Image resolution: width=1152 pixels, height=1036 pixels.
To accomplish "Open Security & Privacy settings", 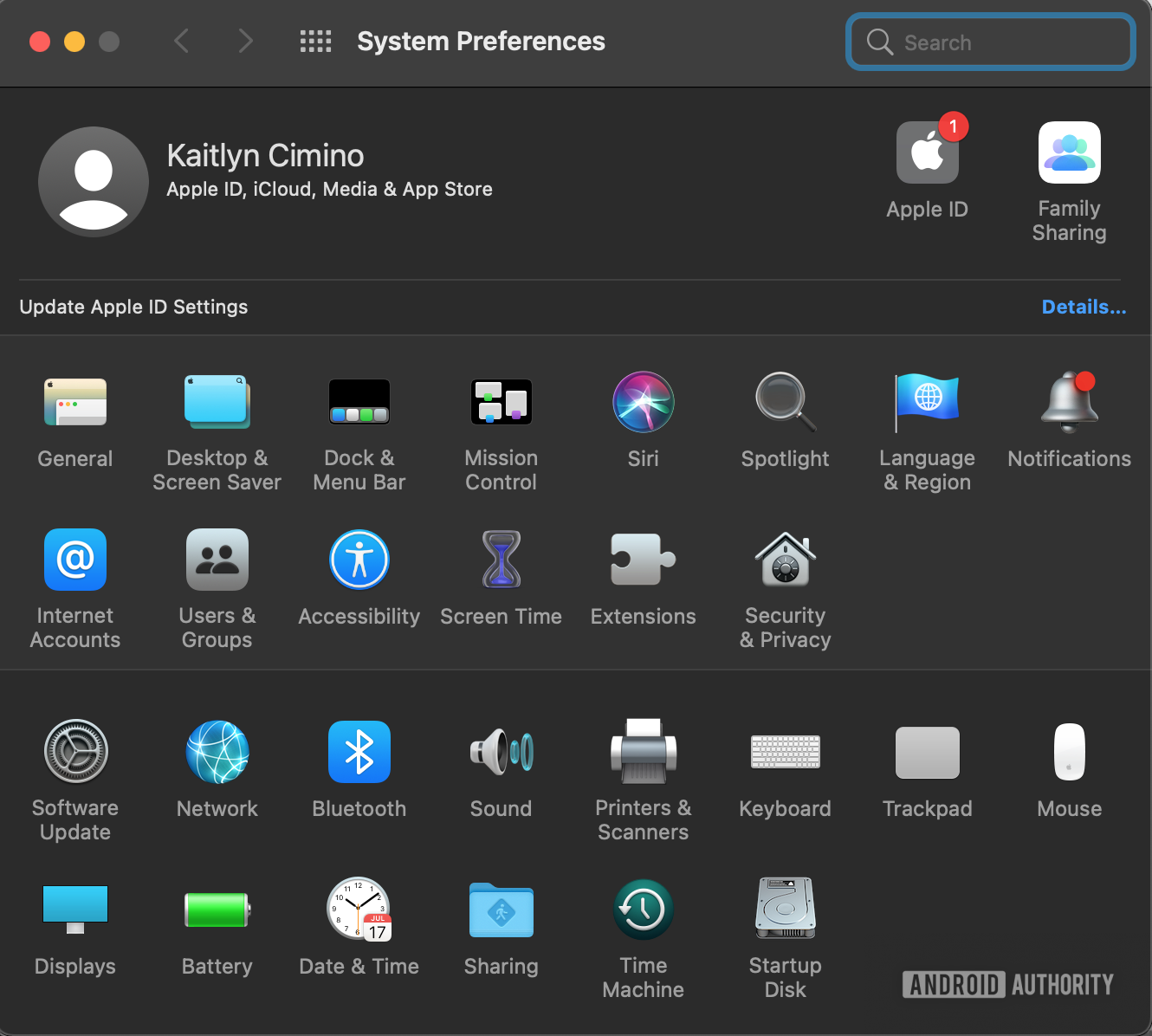I will coord(785,560).
